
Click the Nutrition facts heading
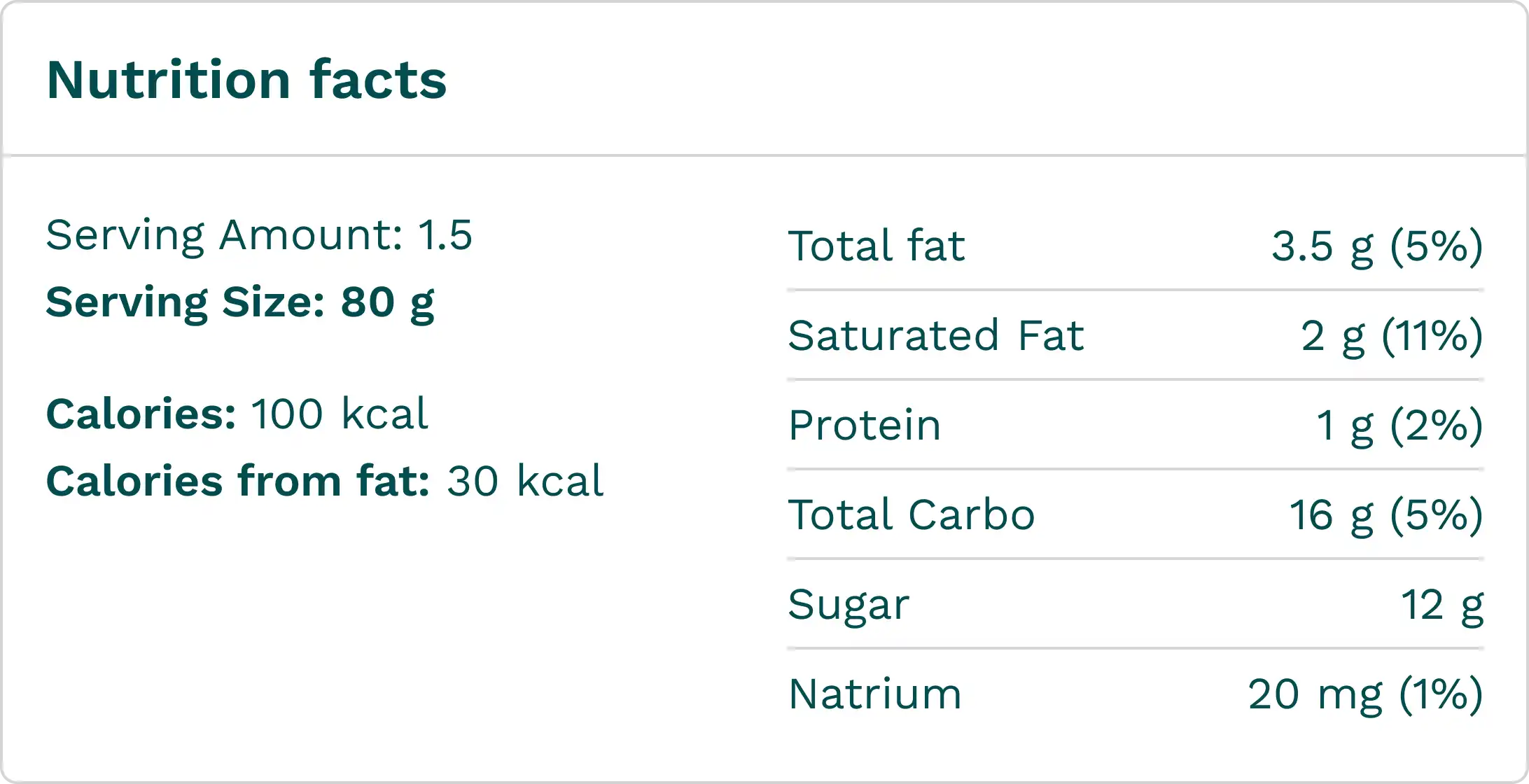246,80
